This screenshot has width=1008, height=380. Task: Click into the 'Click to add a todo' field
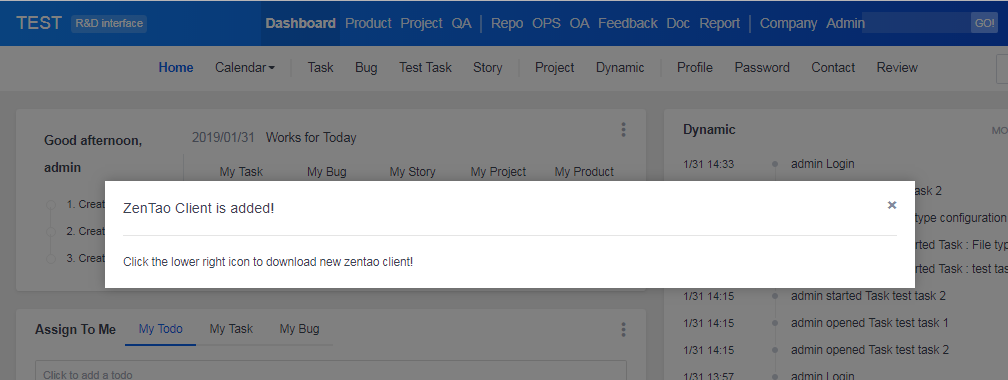pyautogui.click(x=330, y=371)
